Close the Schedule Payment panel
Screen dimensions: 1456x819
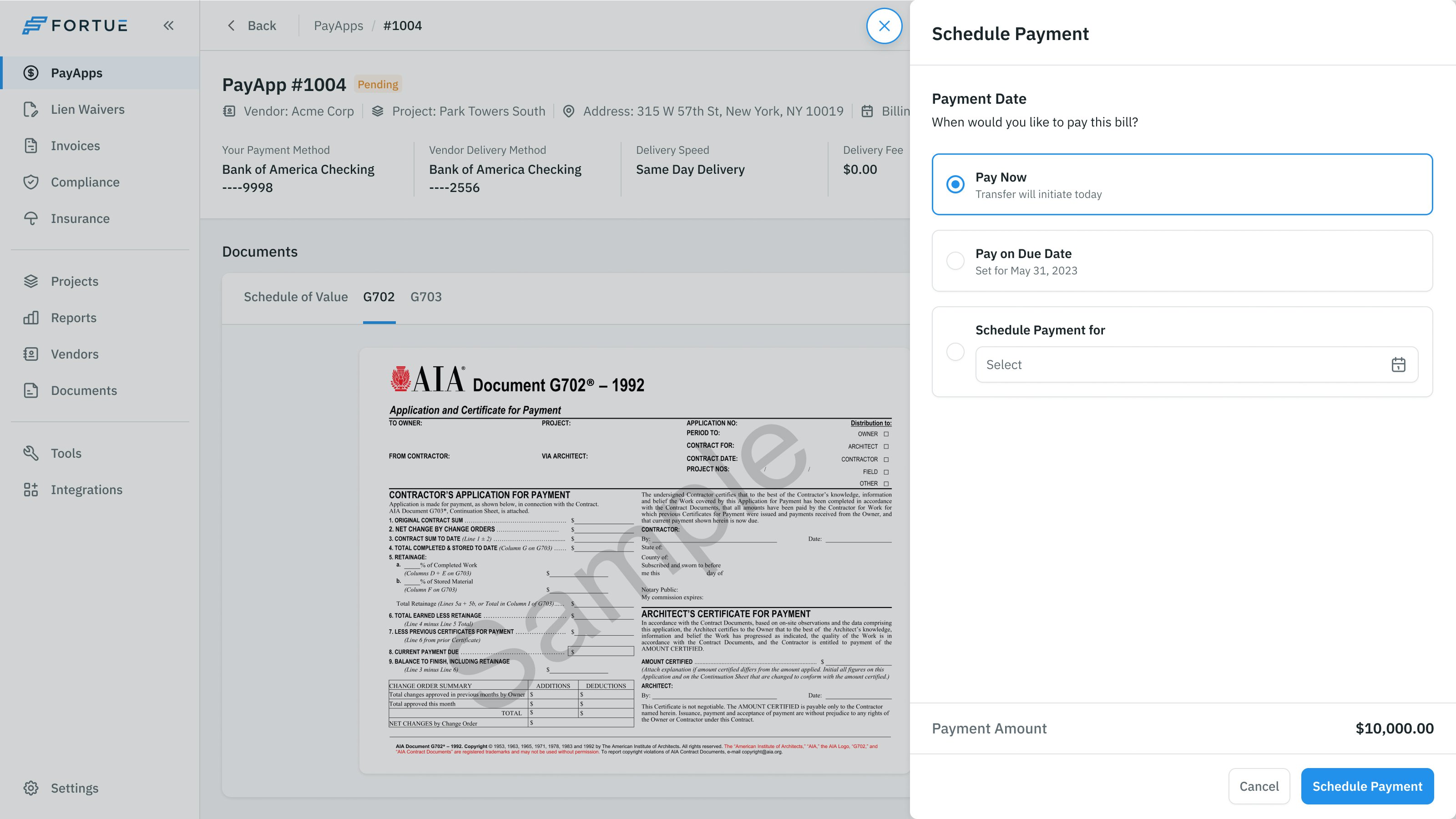pos(885,26)
